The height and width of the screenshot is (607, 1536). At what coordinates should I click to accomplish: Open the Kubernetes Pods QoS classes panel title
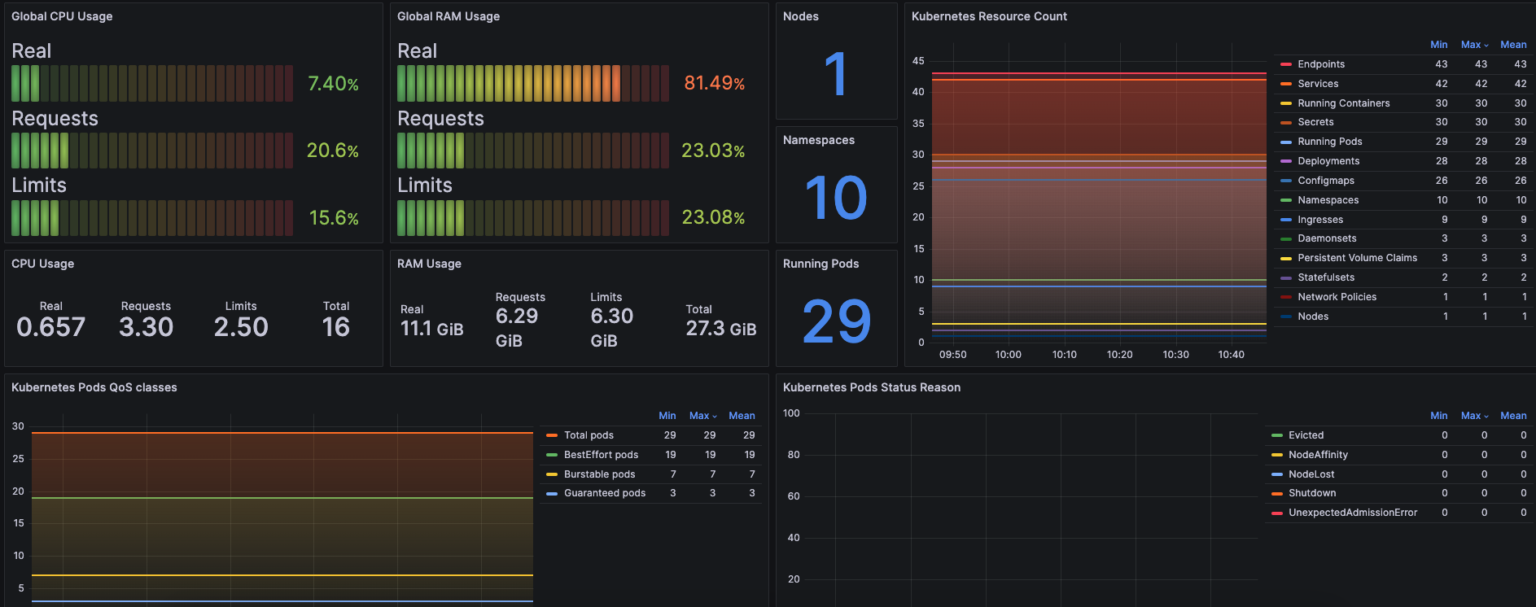(x=94, y=388)
